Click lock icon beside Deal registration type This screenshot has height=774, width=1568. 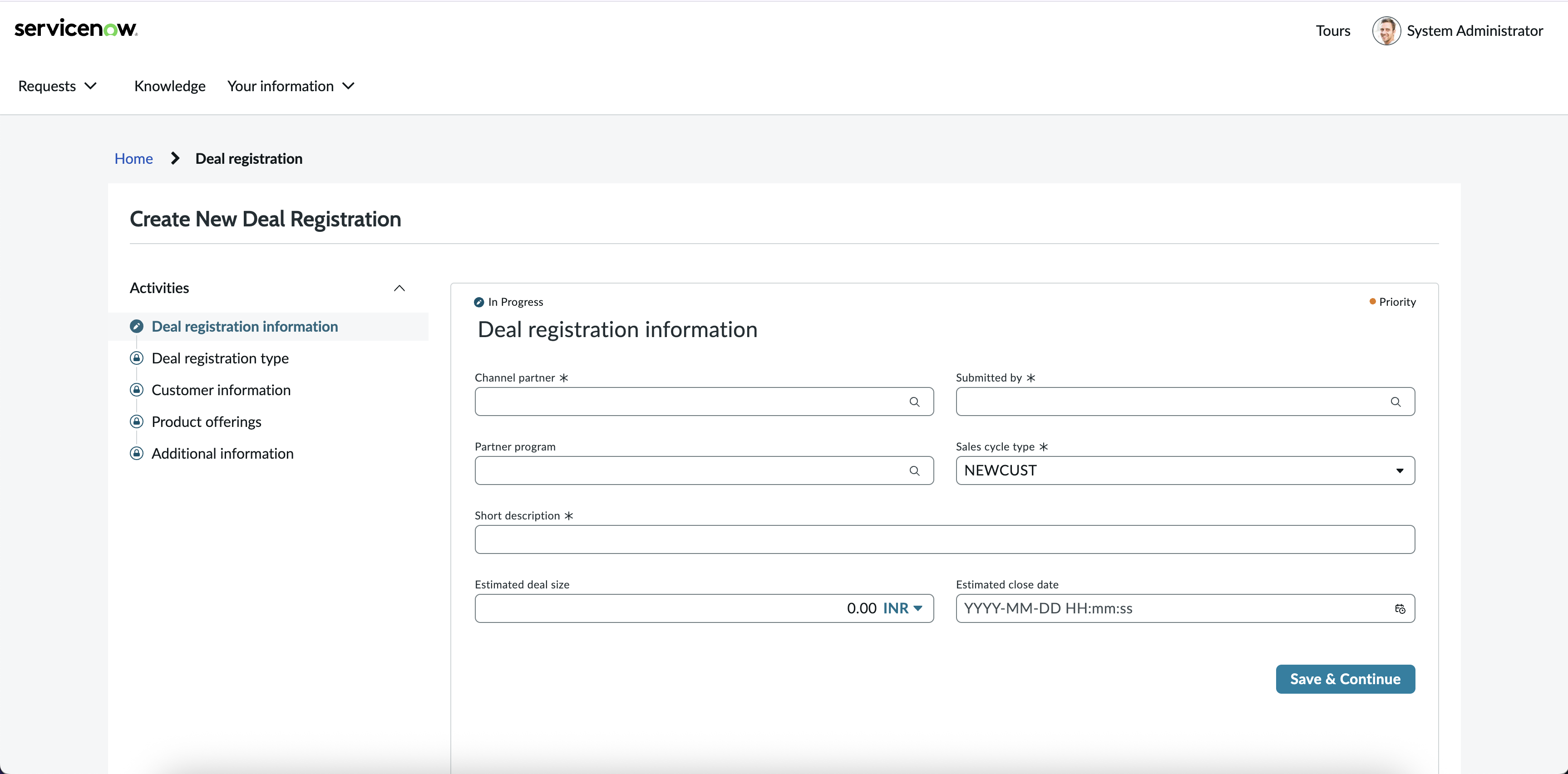[x=137, y=358]
